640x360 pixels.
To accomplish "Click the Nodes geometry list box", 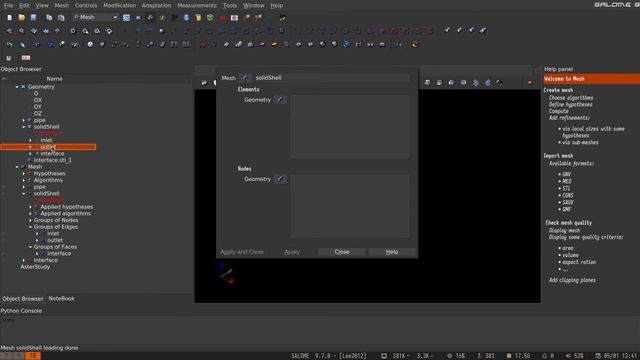I will [350, 206].
